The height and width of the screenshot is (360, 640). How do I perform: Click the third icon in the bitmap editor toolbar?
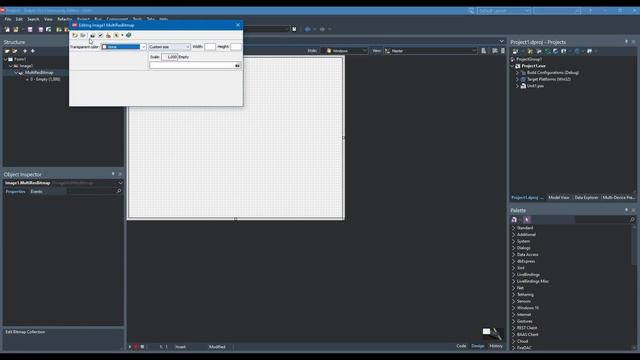click(x=92, y=36)
